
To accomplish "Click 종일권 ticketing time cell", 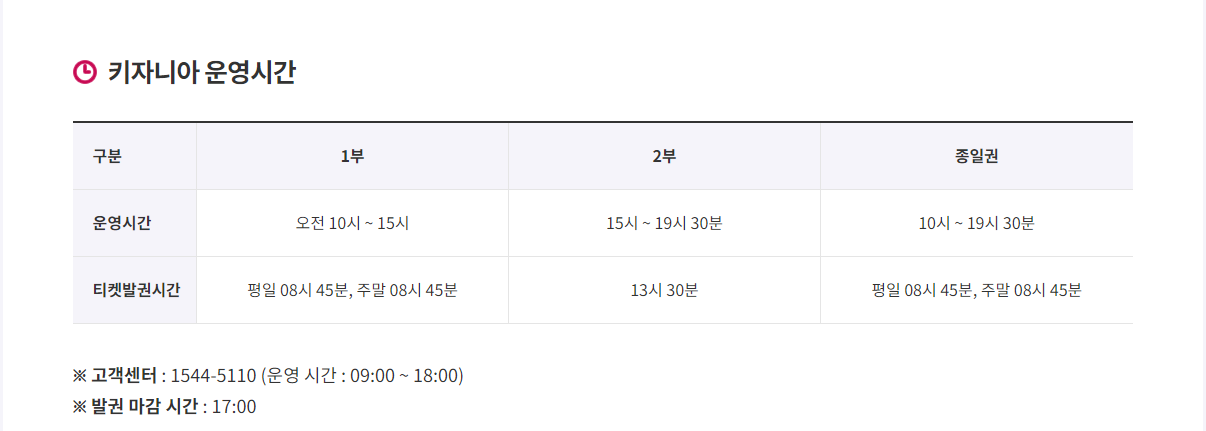I will [x=977, y=290].
